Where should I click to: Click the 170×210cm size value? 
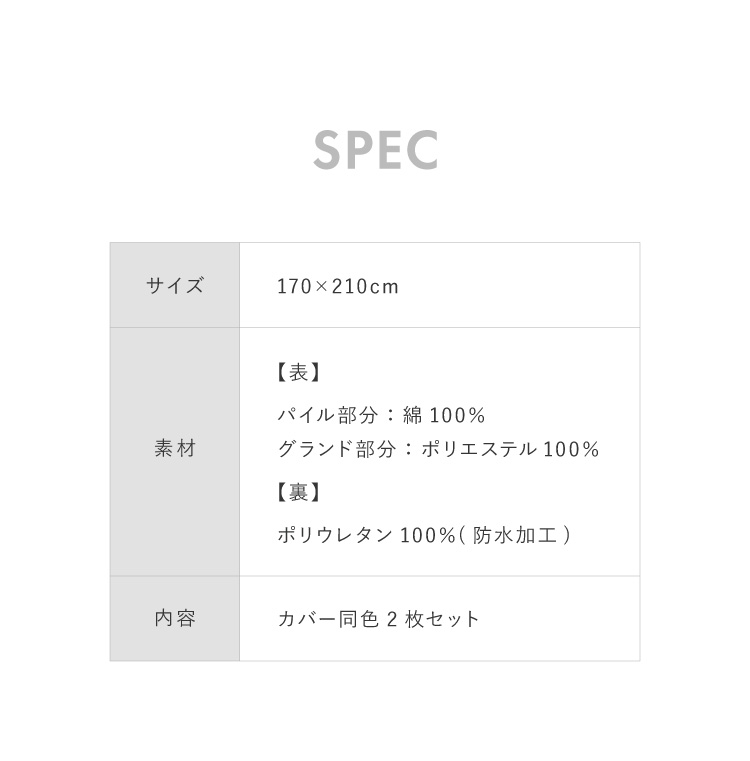click(x=337, y=287)
